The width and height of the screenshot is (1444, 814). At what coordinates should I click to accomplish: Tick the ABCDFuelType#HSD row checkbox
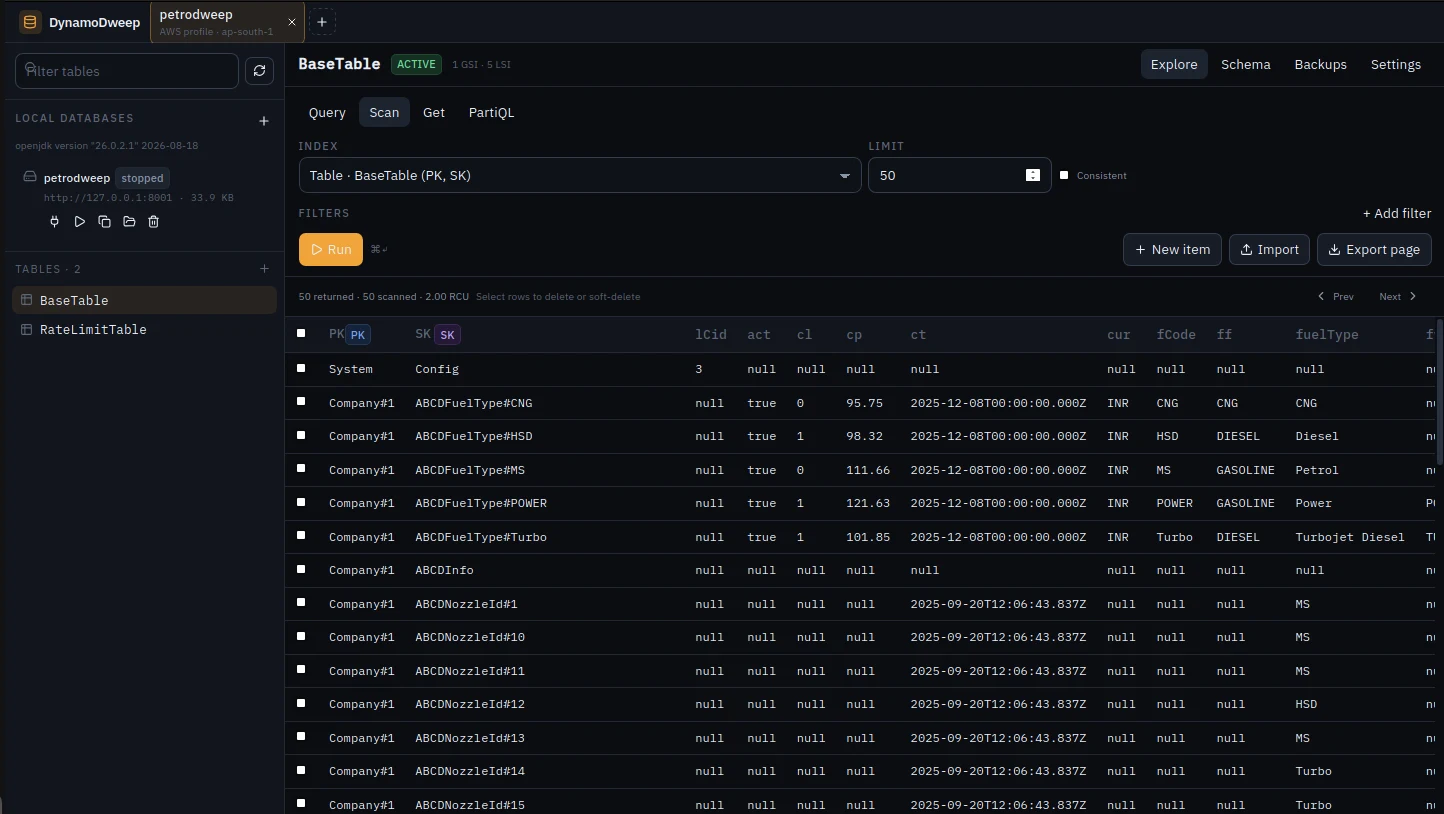[301, 435]
